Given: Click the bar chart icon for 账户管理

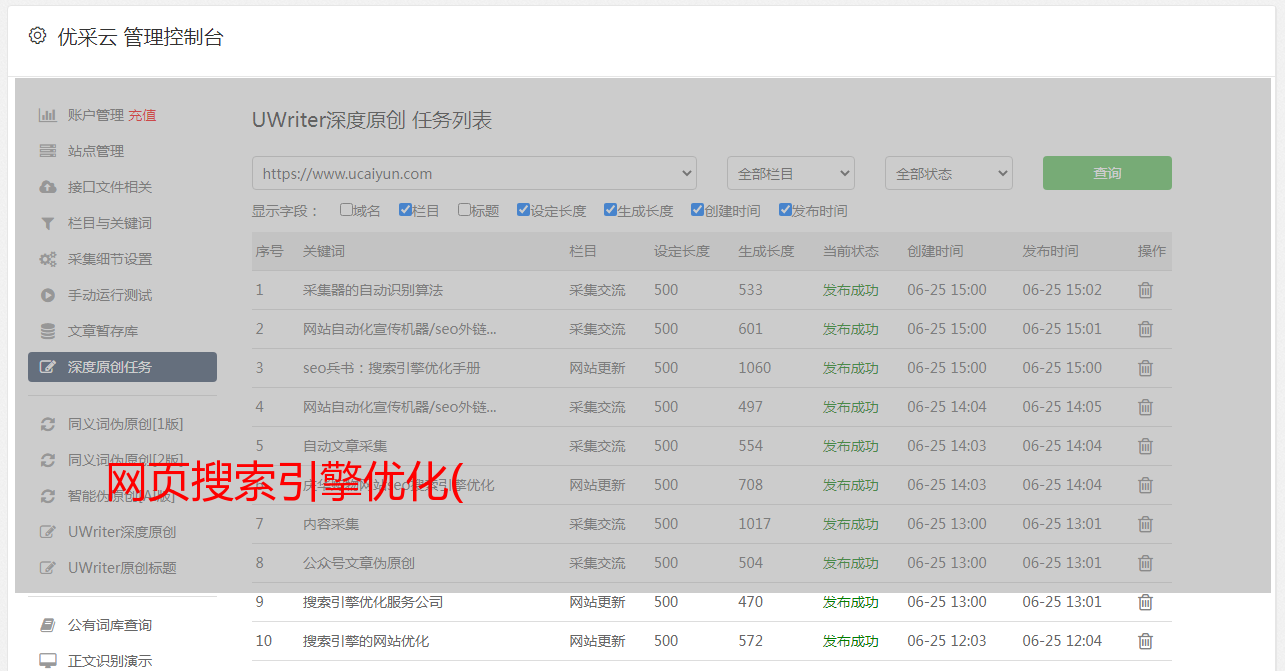Looking at the screenshot, I should [x=47, y=115].
